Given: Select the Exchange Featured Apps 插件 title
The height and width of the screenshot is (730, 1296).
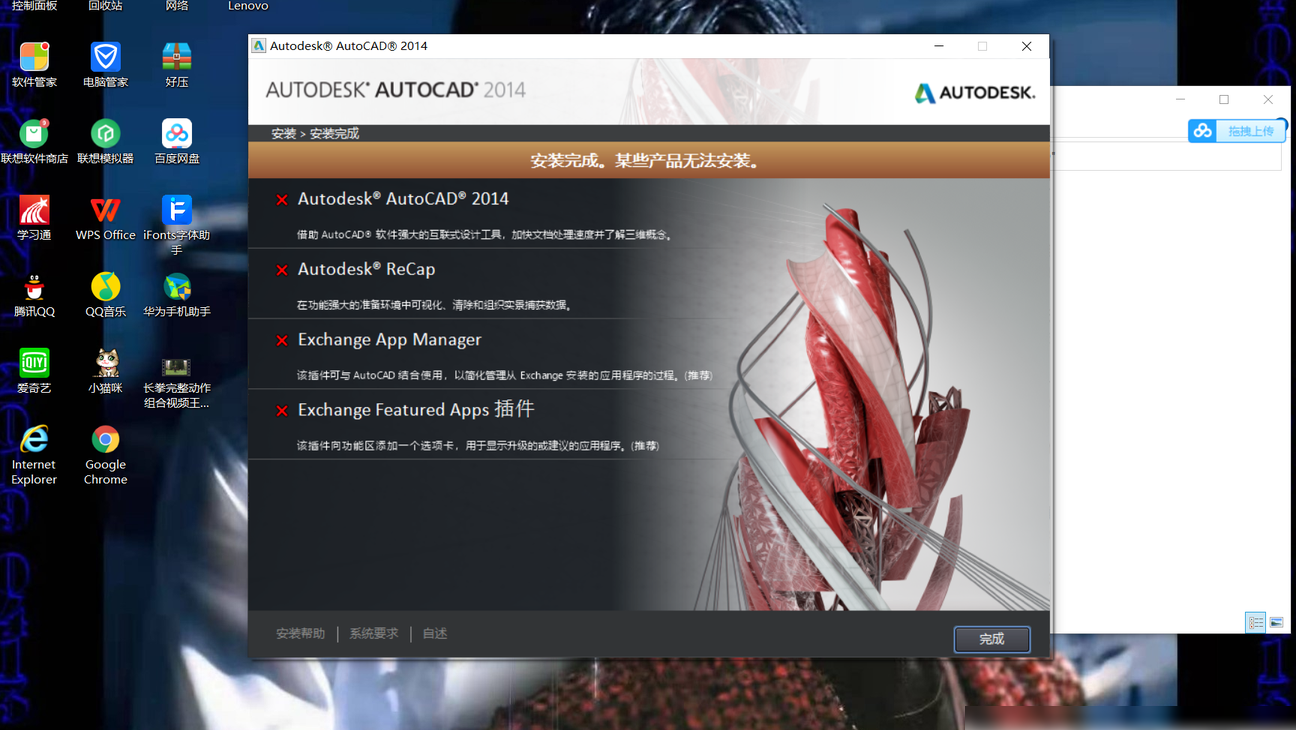Looking at the screenshot, I should coord(416,409).
